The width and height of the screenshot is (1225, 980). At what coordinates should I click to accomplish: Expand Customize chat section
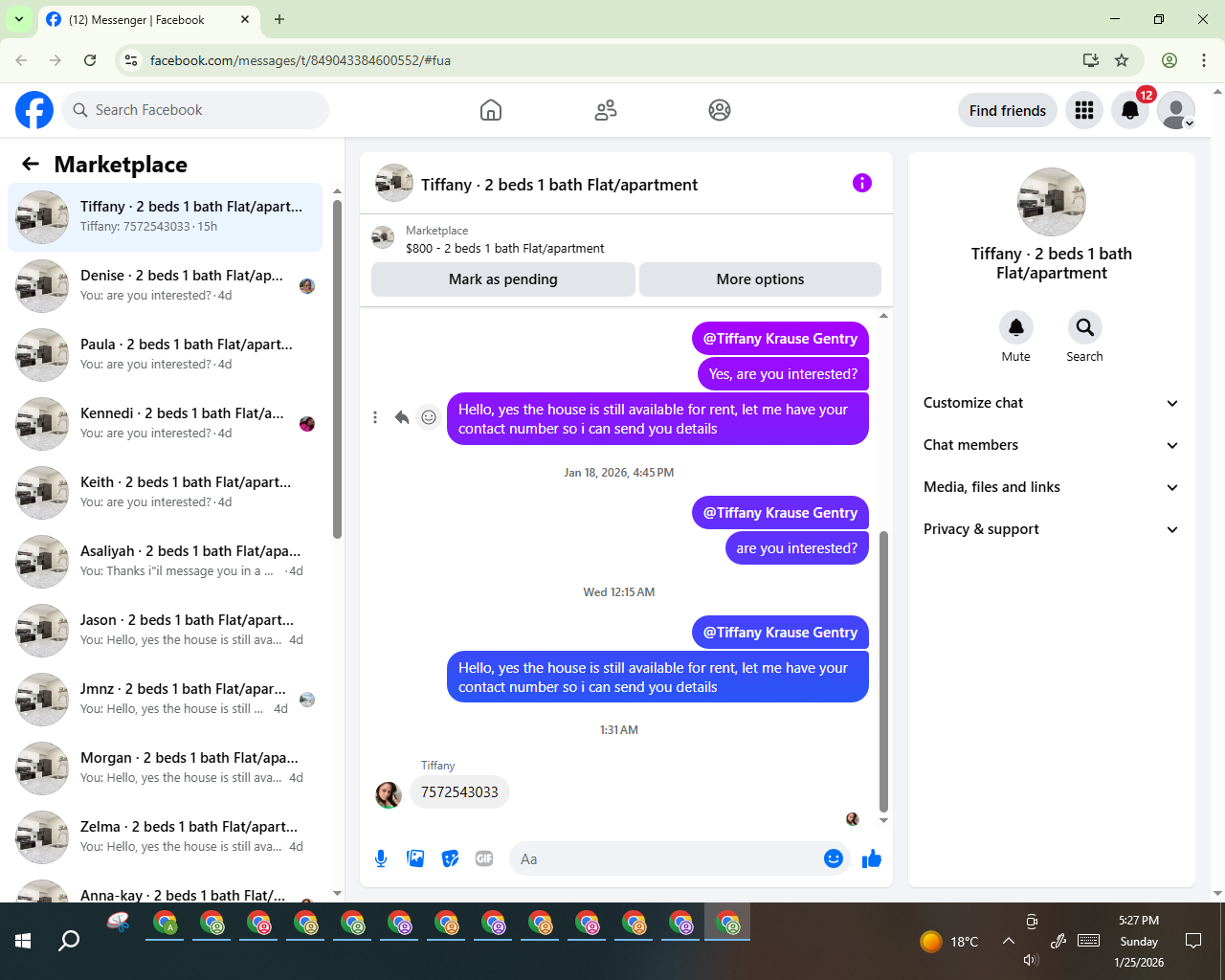[x=1051, y=403]
